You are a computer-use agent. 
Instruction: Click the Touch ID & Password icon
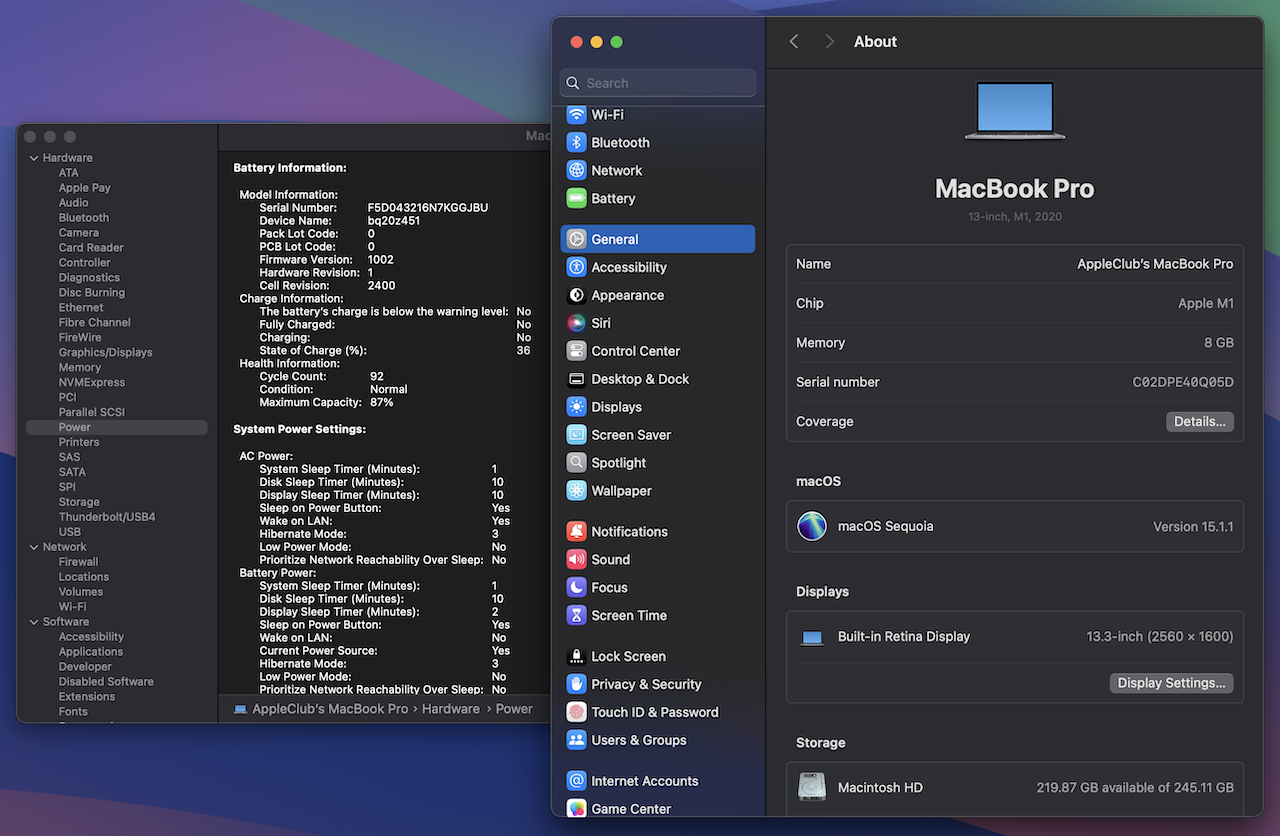[576, 713]
